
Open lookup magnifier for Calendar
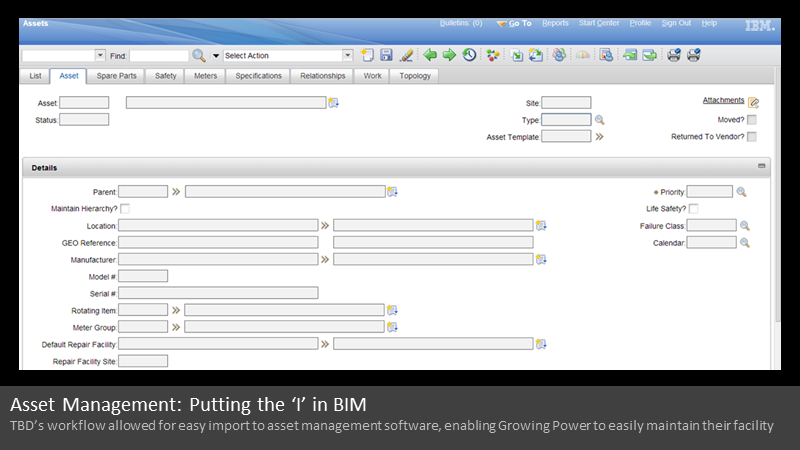[x=745, y=243]
